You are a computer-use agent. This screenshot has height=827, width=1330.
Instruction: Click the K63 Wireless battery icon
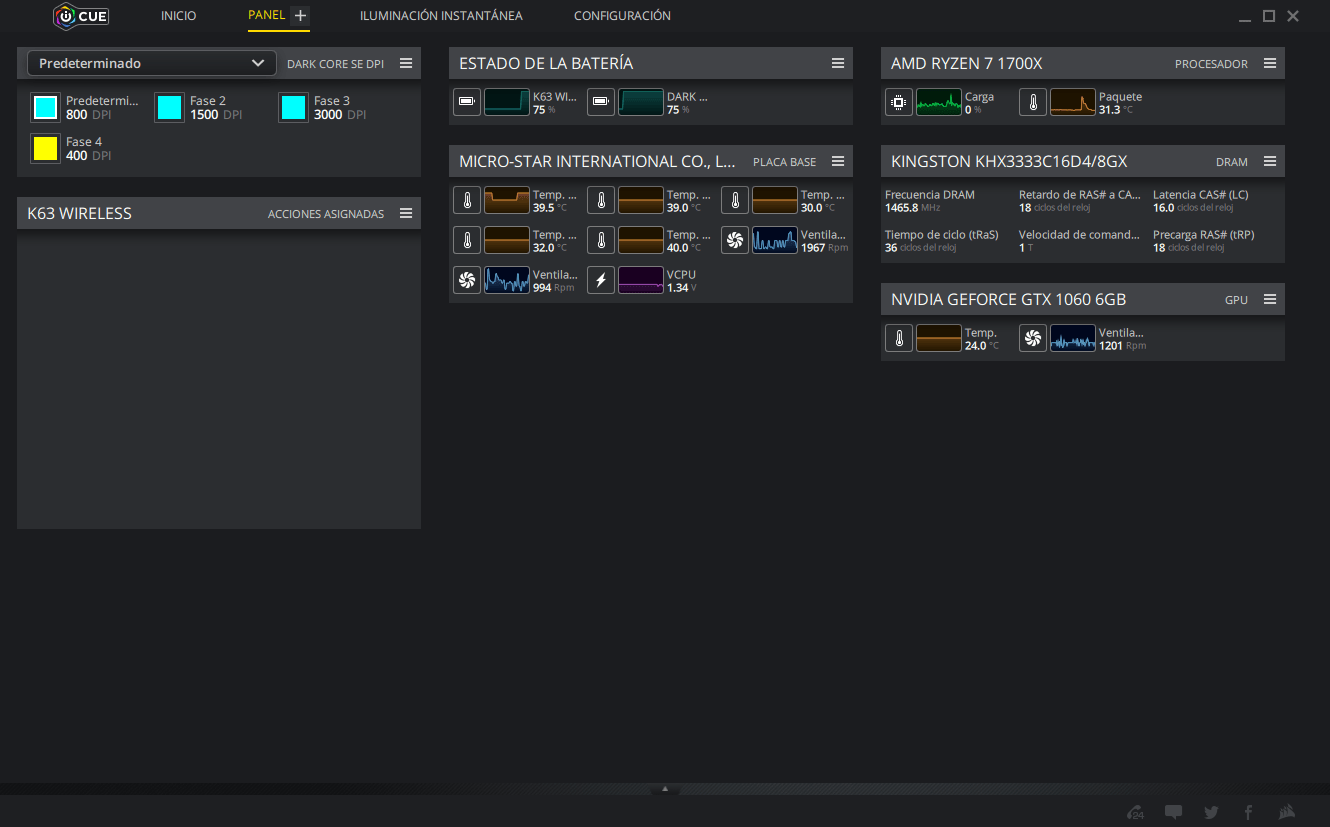(x=467, y=102)
